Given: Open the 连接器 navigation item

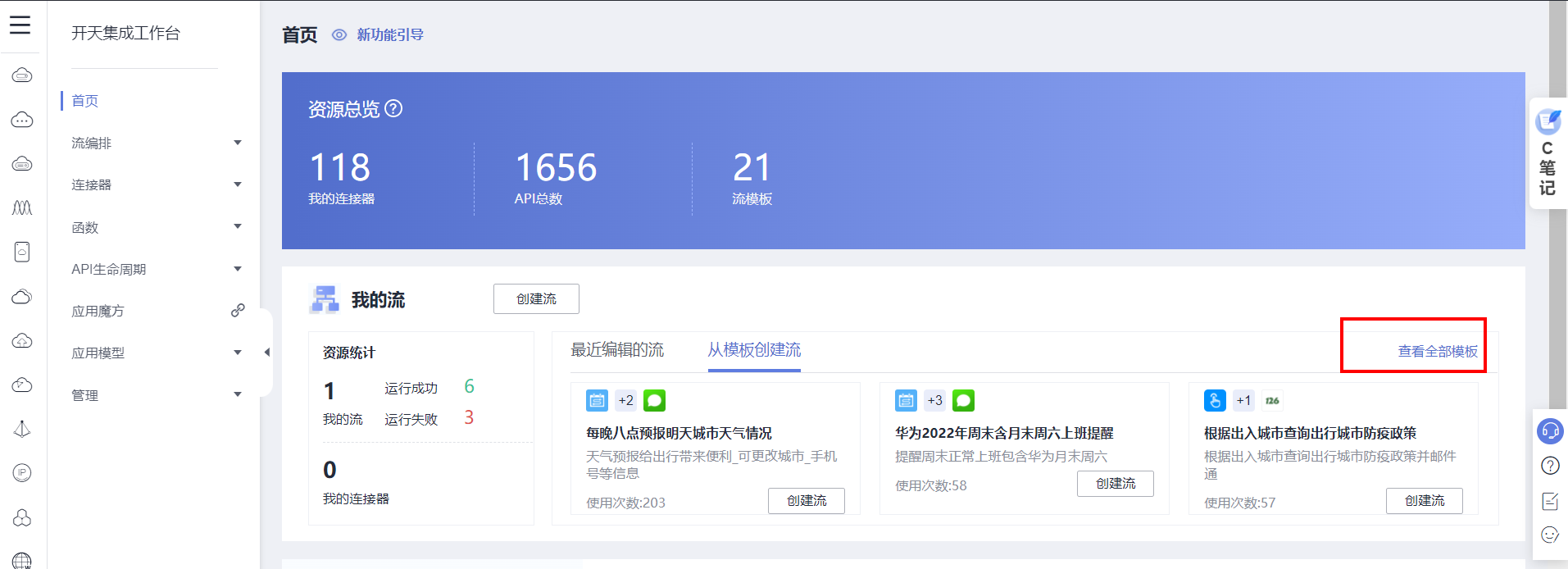Looking at the screenshot, I should click(92, 184).
